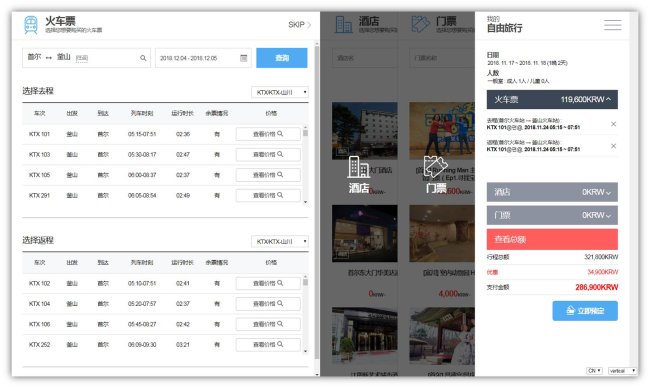650x388 pixels.
Task: Click the outbound train list scrollbar
Action: (306, 165)
